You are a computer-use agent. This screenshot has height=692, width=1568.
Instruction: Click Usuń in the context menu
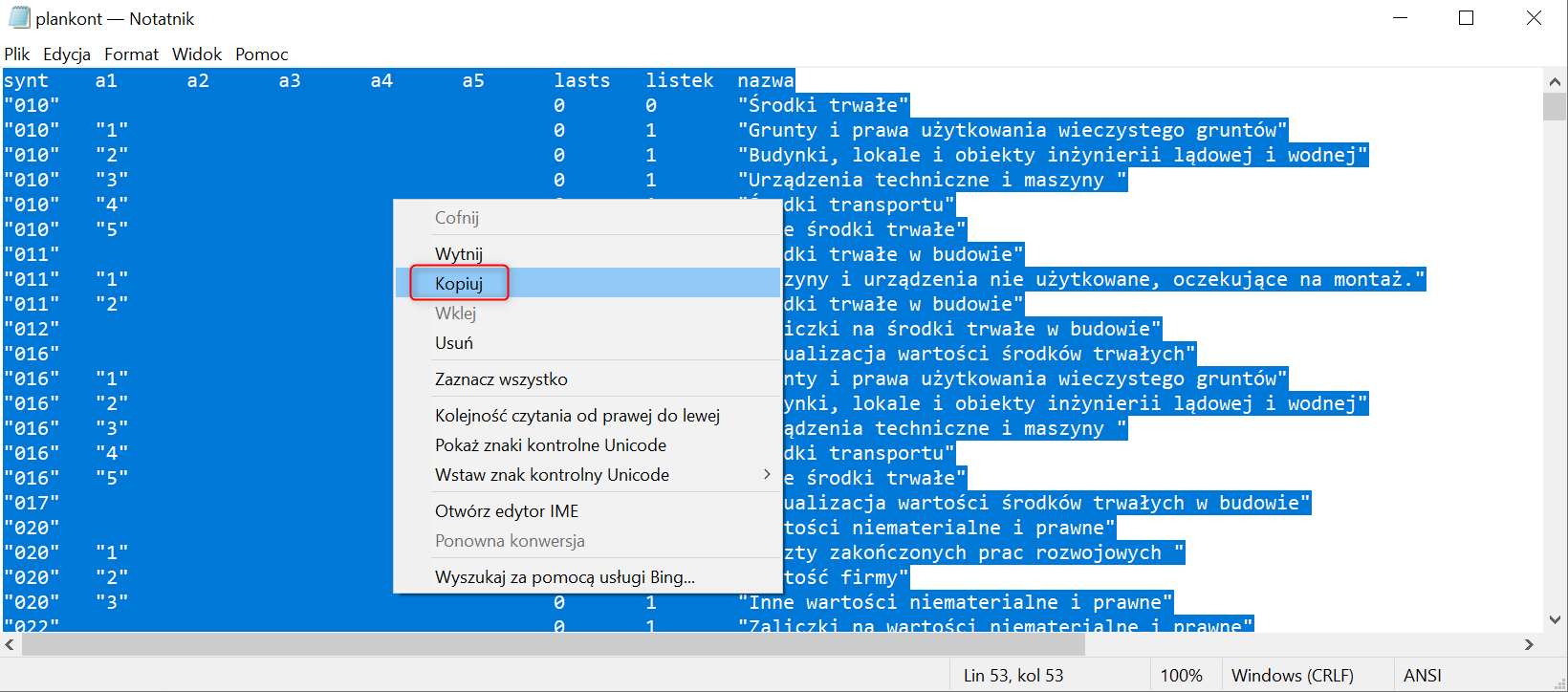(454, 343)
